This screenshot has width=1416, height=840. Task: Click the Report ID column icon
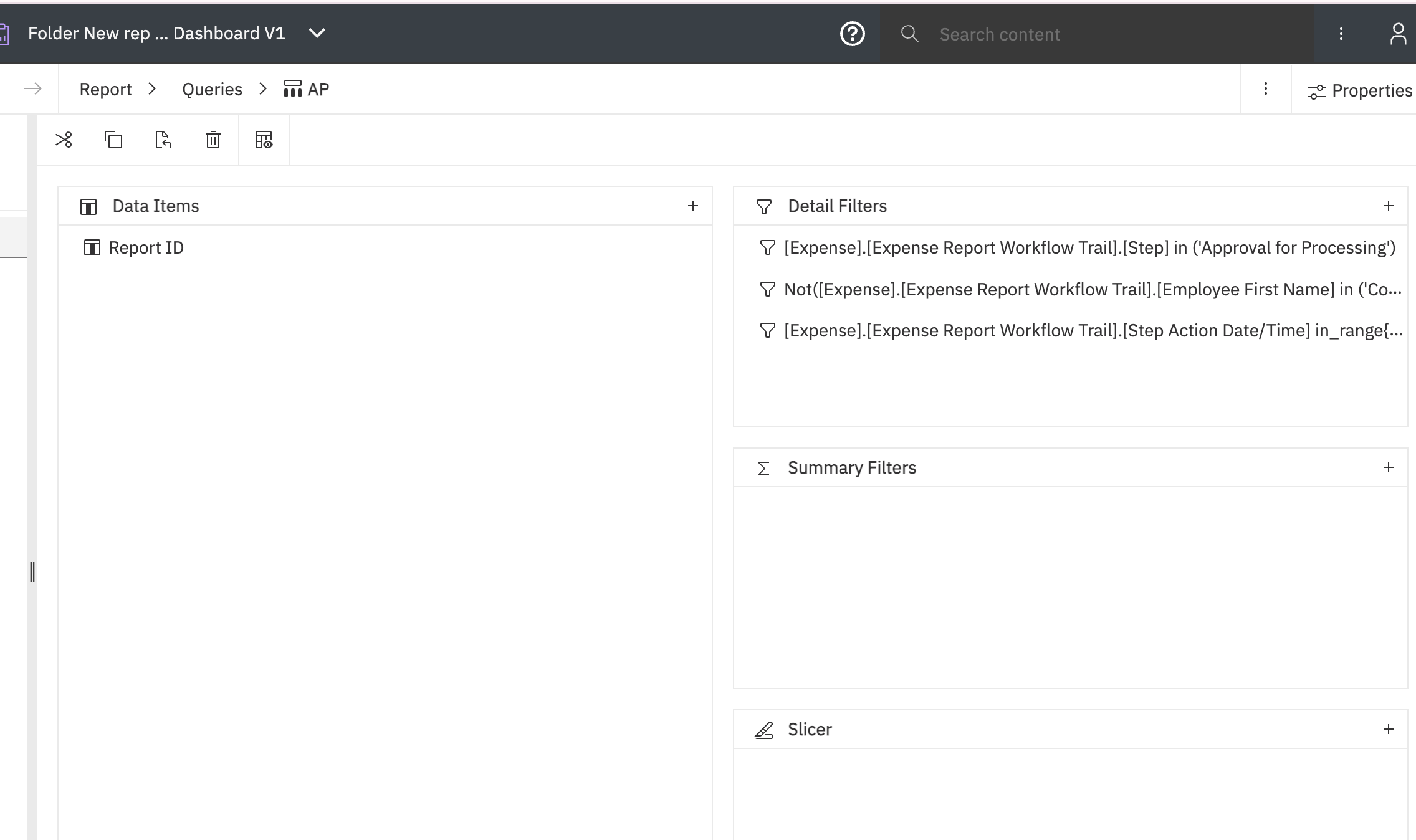point(92,248)
